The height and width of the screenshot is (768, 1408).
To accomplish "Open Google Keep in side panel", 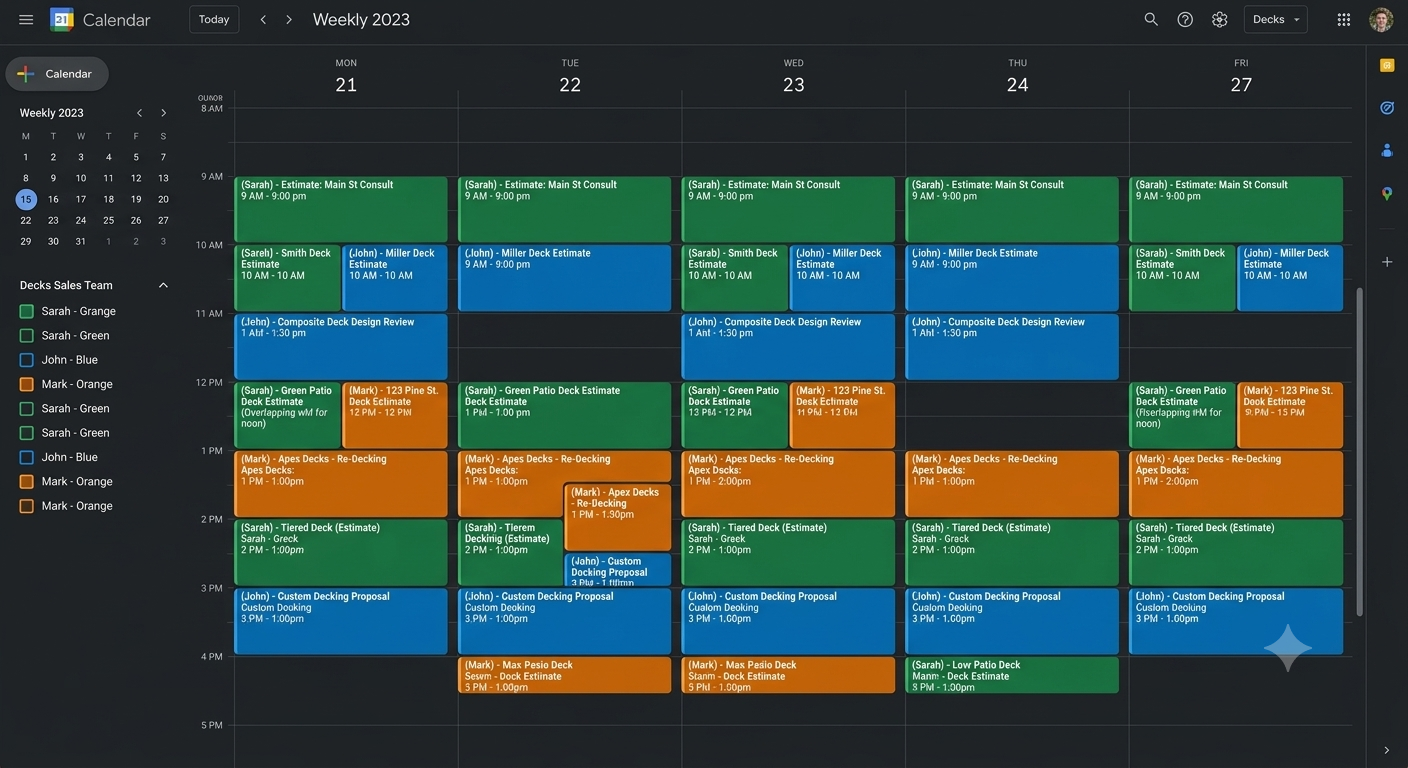I will (1387, 65).
